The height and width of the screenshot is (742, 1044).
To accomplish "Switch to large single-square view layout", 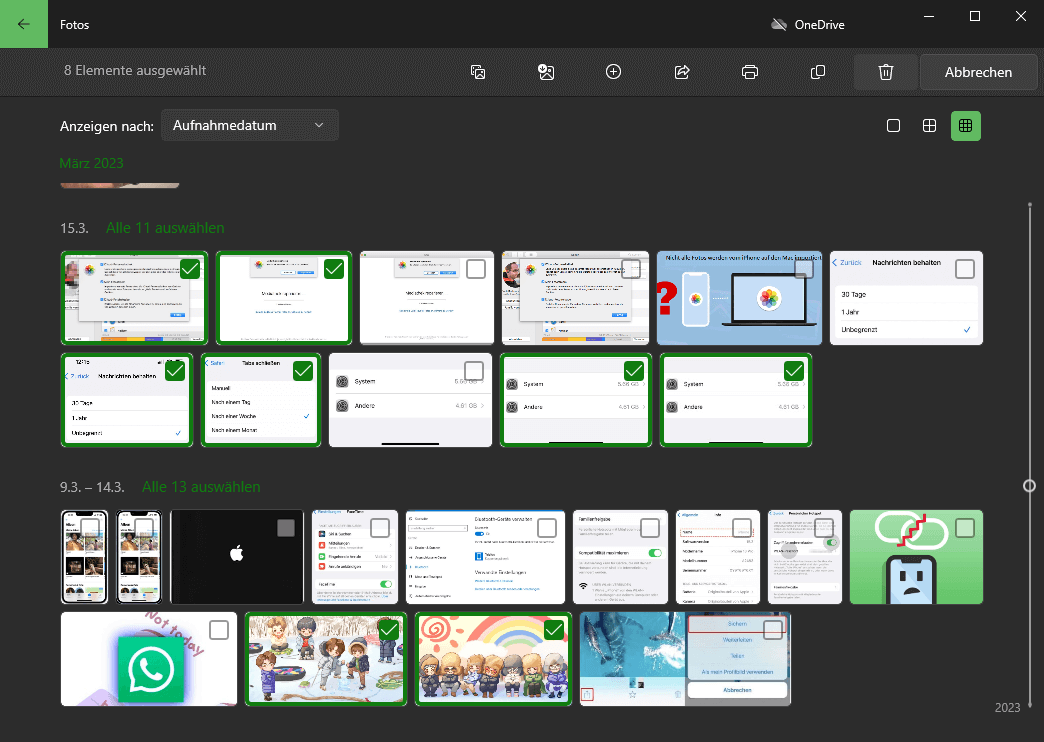I will pyautogui.click(x=894, y=125).
